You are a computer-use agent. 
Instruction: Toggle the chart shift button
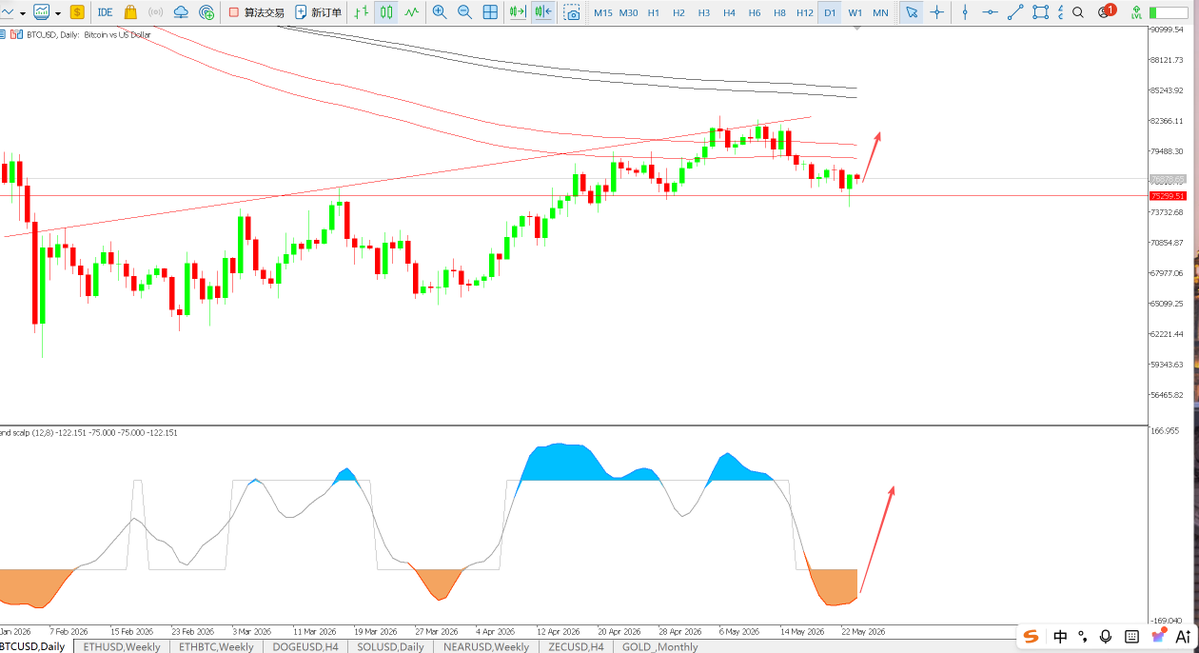pyautogui.click(x=544, y=12)
